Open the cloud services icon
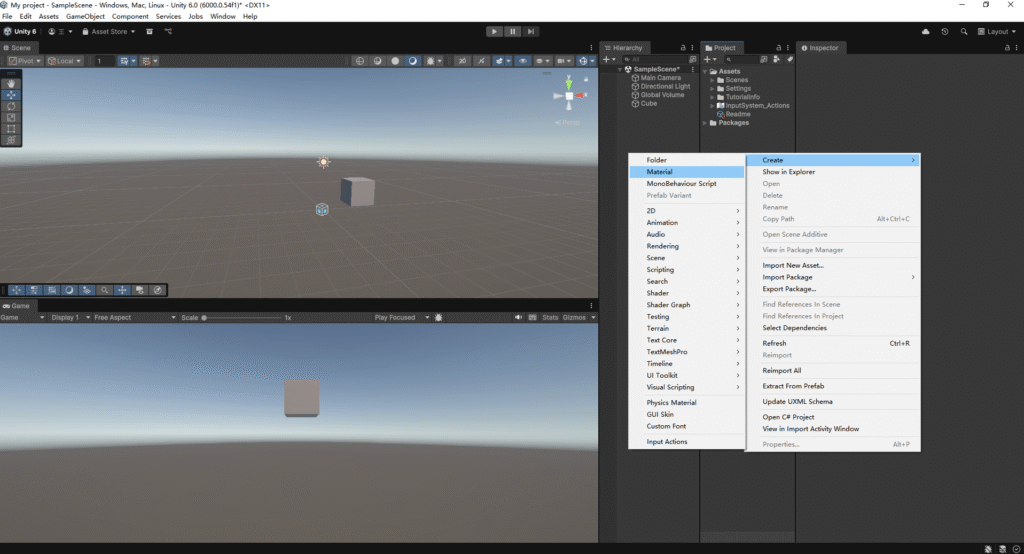 (x=925, y=31)
